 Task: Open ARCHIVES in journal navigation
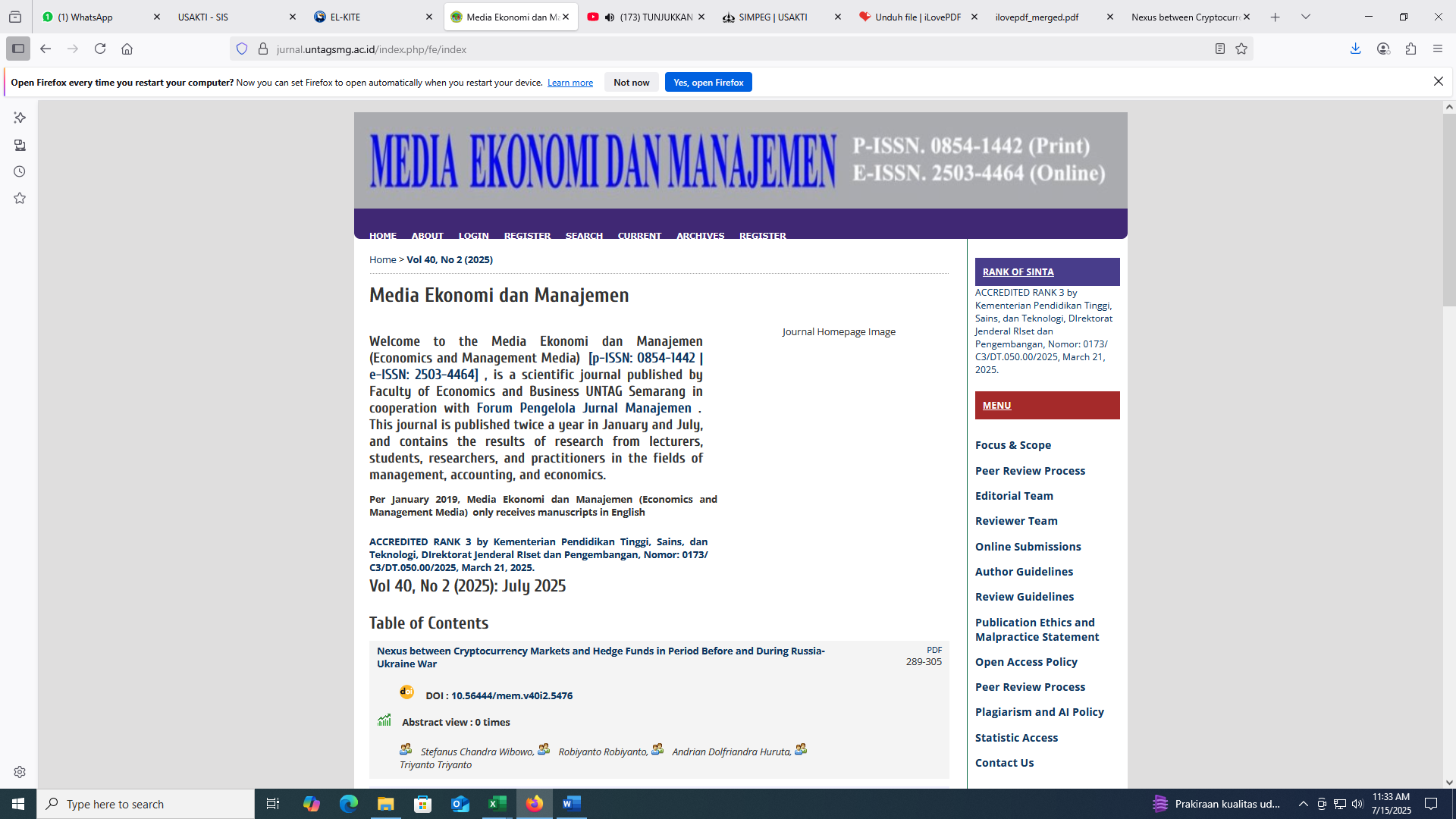701,236
